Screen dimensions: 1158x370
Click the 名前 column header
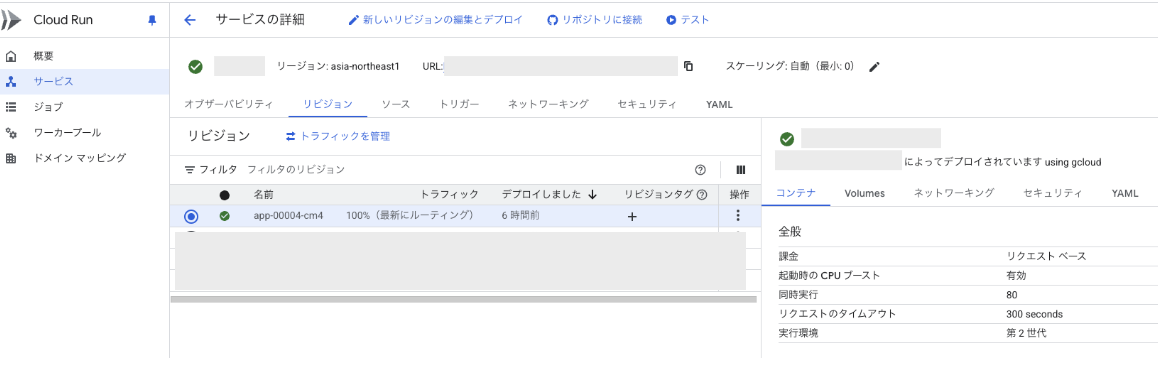coord(264,194)
